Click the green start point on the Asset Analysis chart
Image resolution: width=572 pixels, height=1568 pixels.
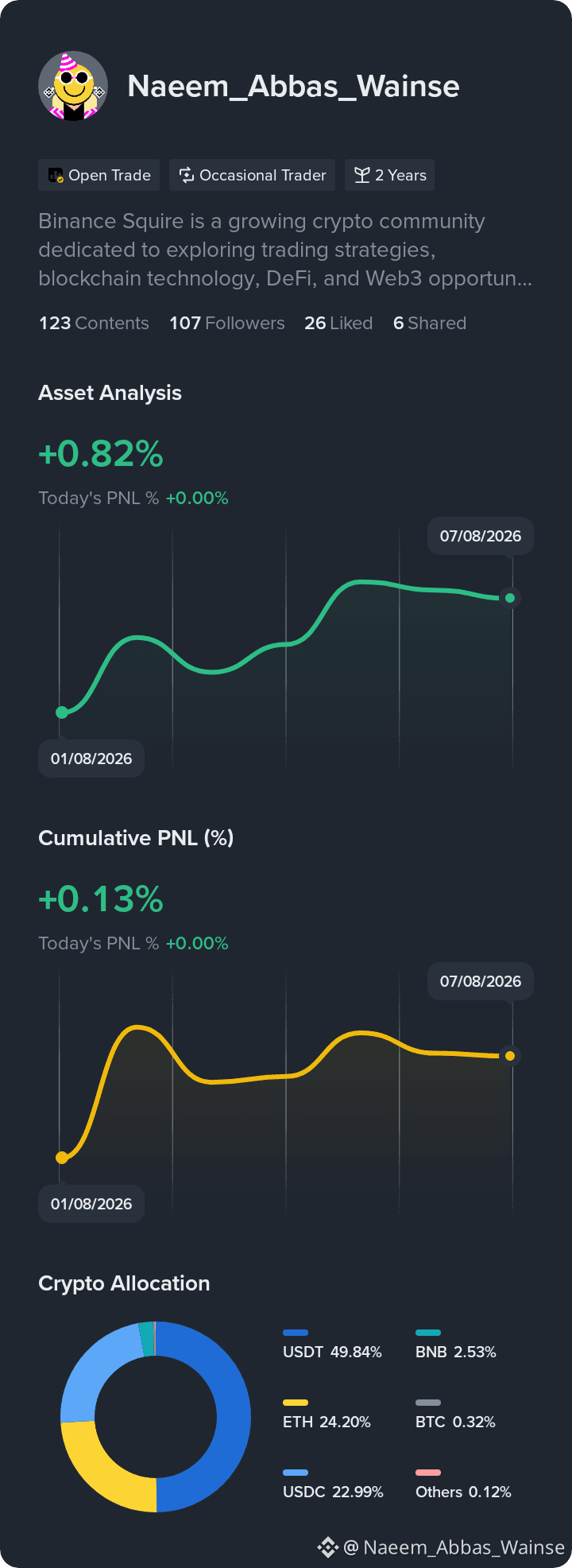click(x=62, y=712)
